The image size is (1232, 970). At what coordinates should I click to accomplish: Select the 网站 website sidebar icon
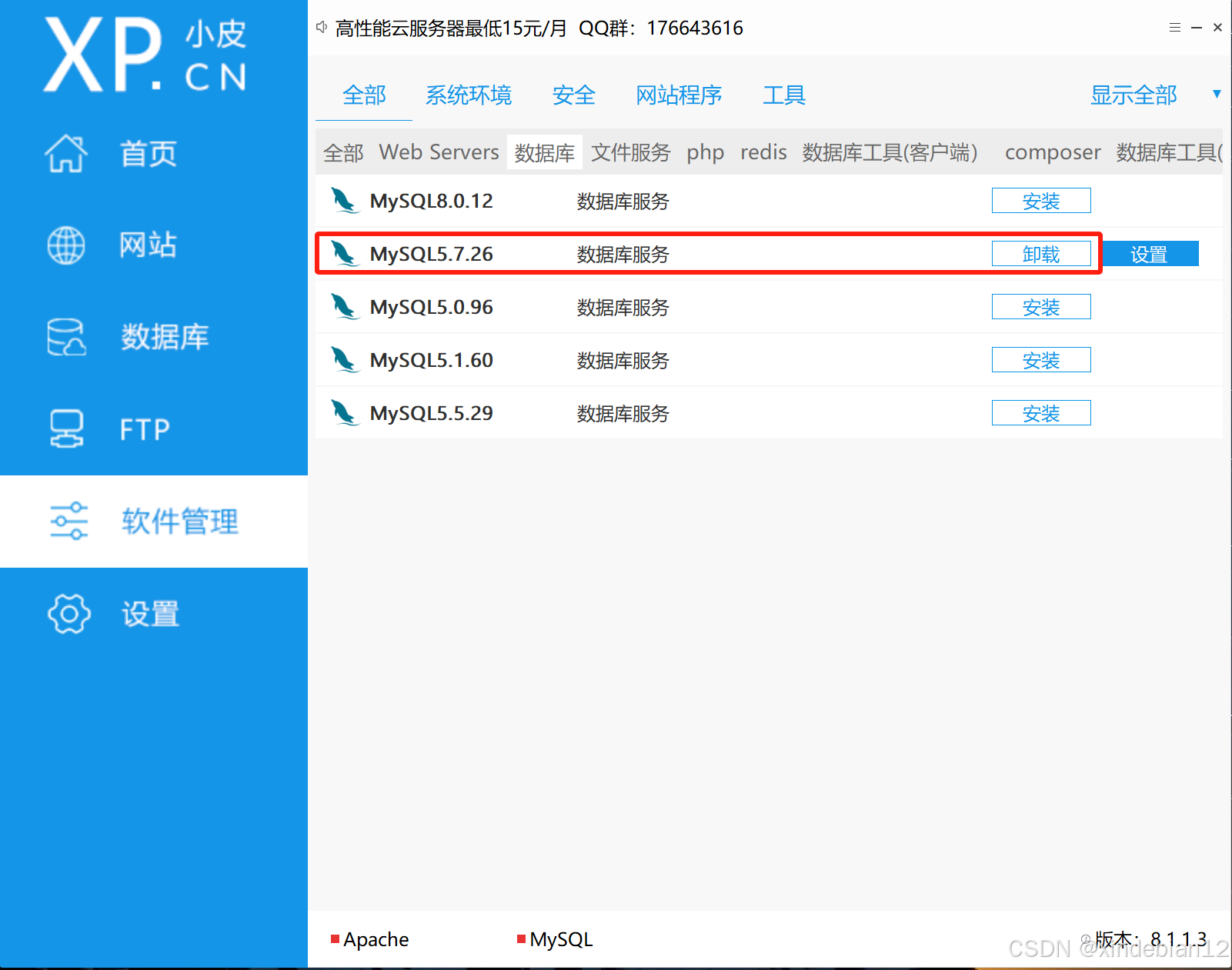click(66, 245)
